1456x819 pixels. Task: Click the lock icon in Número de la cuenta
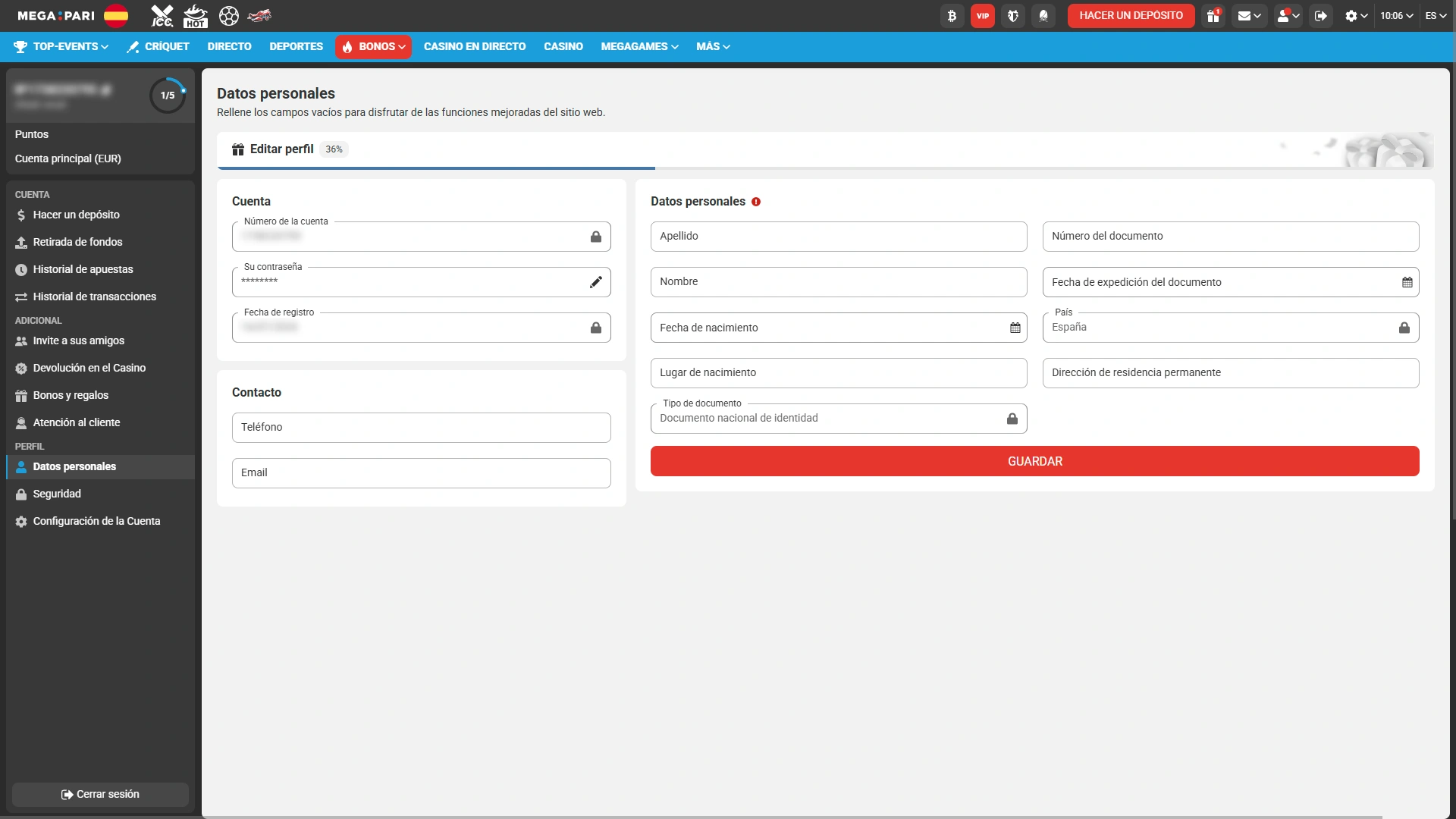pyautogui.click(x=596, y=237)
